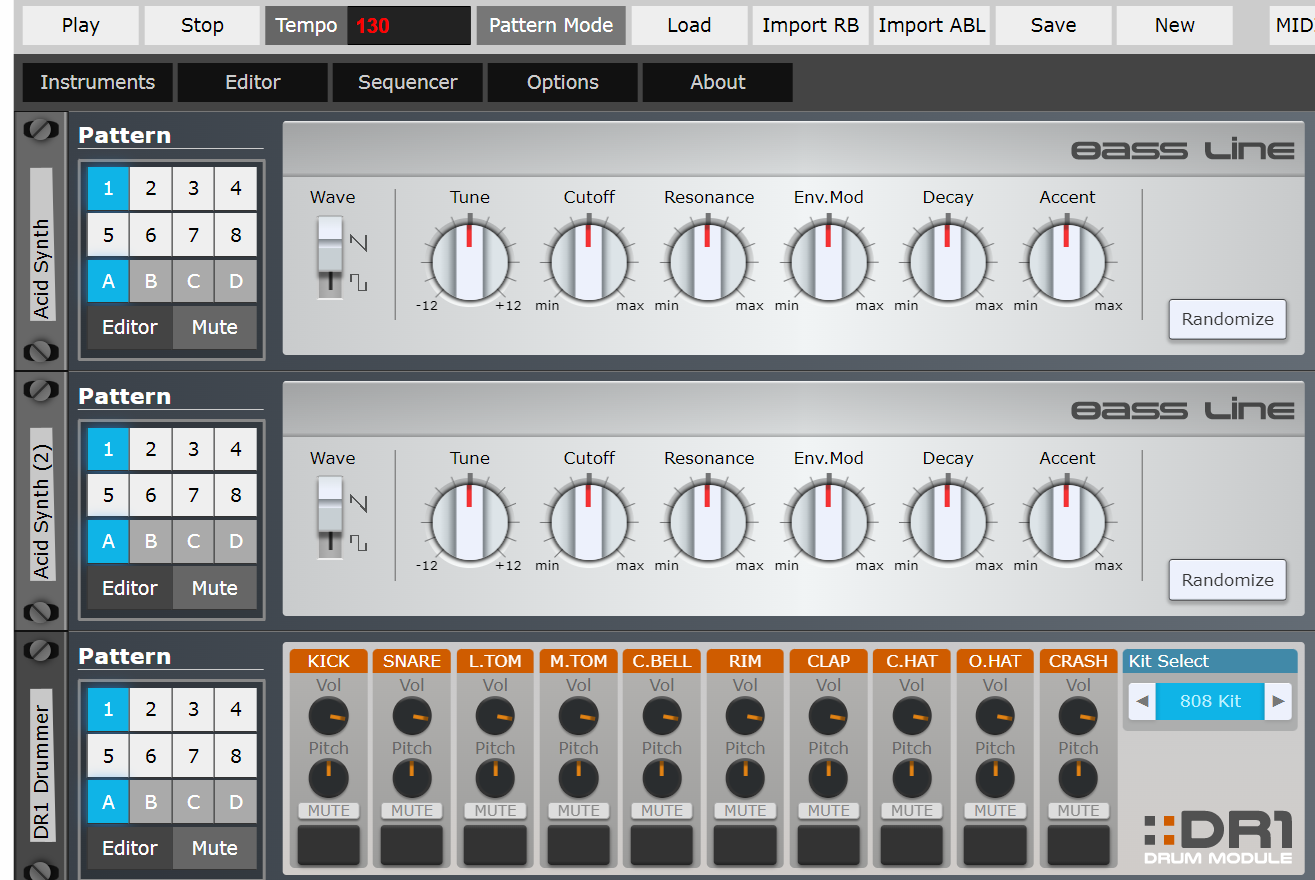Screen dimensions: 1315x880
Task: Click the Decay knob on the first Acid Synth
Action: click(x=947, y=261)
